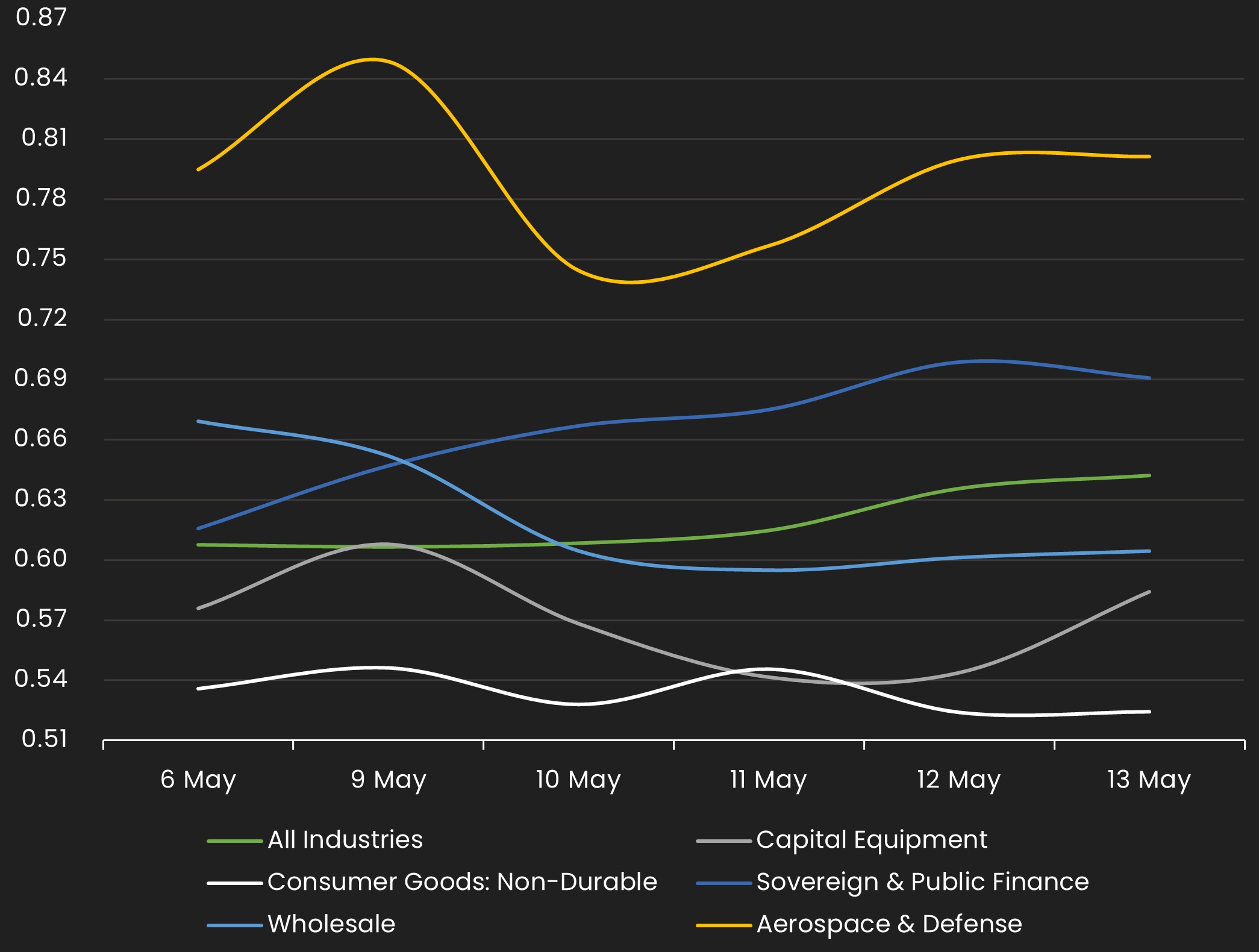Click the 9 May x-axis label
The height and width of the screenshot is (952, 1259).
pyautogui.click(x=389, y=780)
